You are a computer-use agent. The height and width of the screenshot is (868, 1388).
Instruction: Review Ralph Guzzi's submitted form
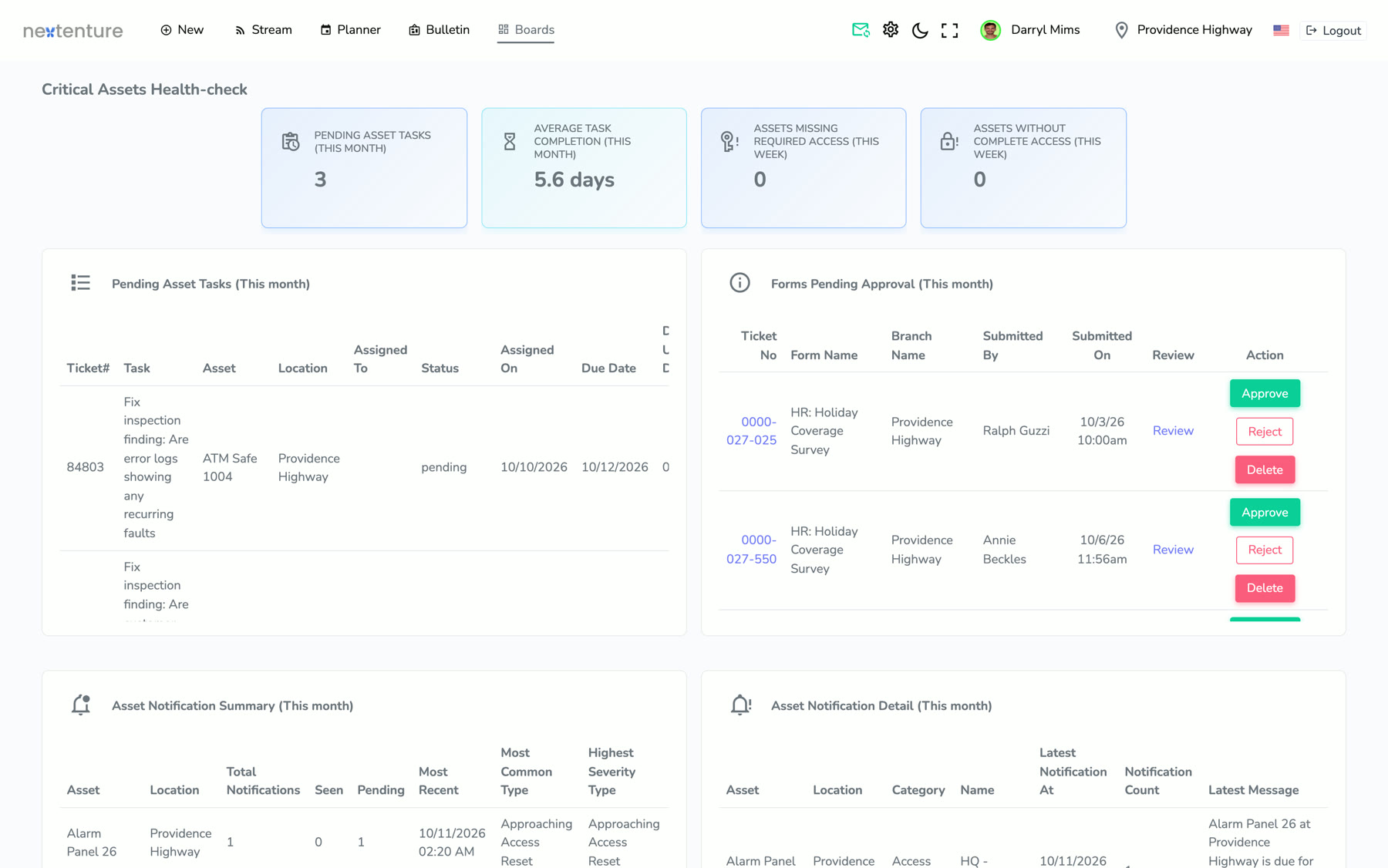coord(1173,431)
